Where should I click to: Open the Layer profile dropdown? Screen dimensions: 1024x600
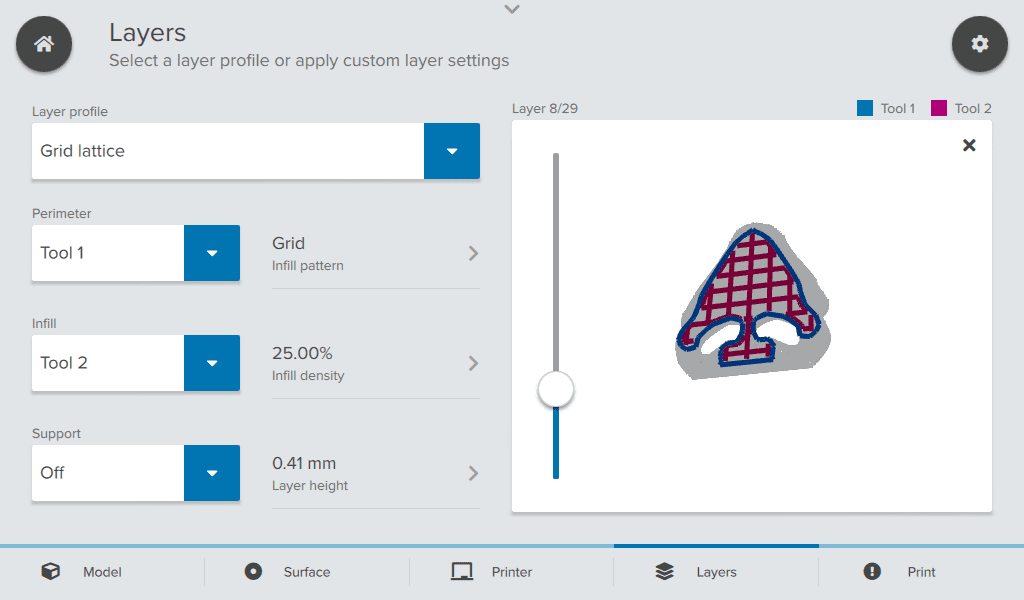pyautogui.click(x=452, y=151)
